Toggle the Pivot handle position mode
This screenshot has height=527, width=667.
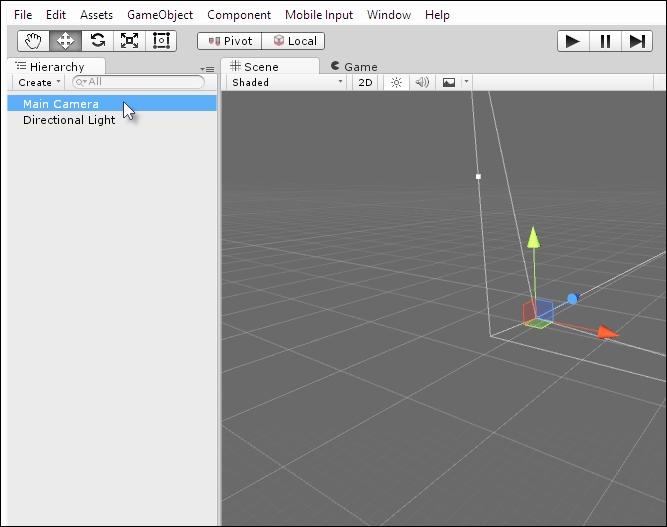(x=229, y=41)
